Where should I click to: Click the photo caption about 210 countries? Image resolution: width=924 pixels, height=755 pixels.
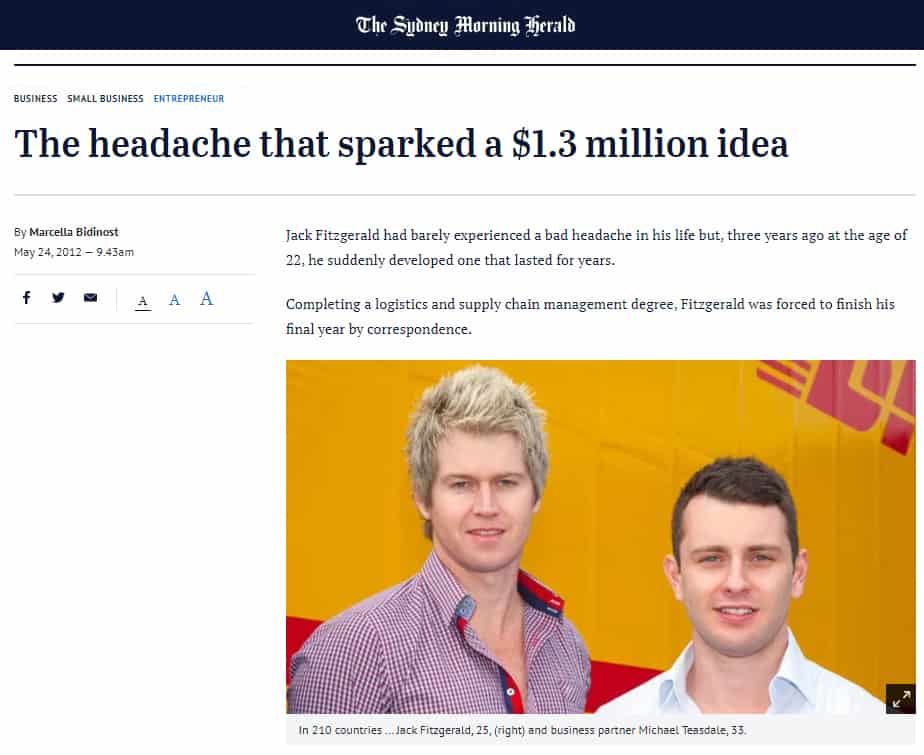522,730
